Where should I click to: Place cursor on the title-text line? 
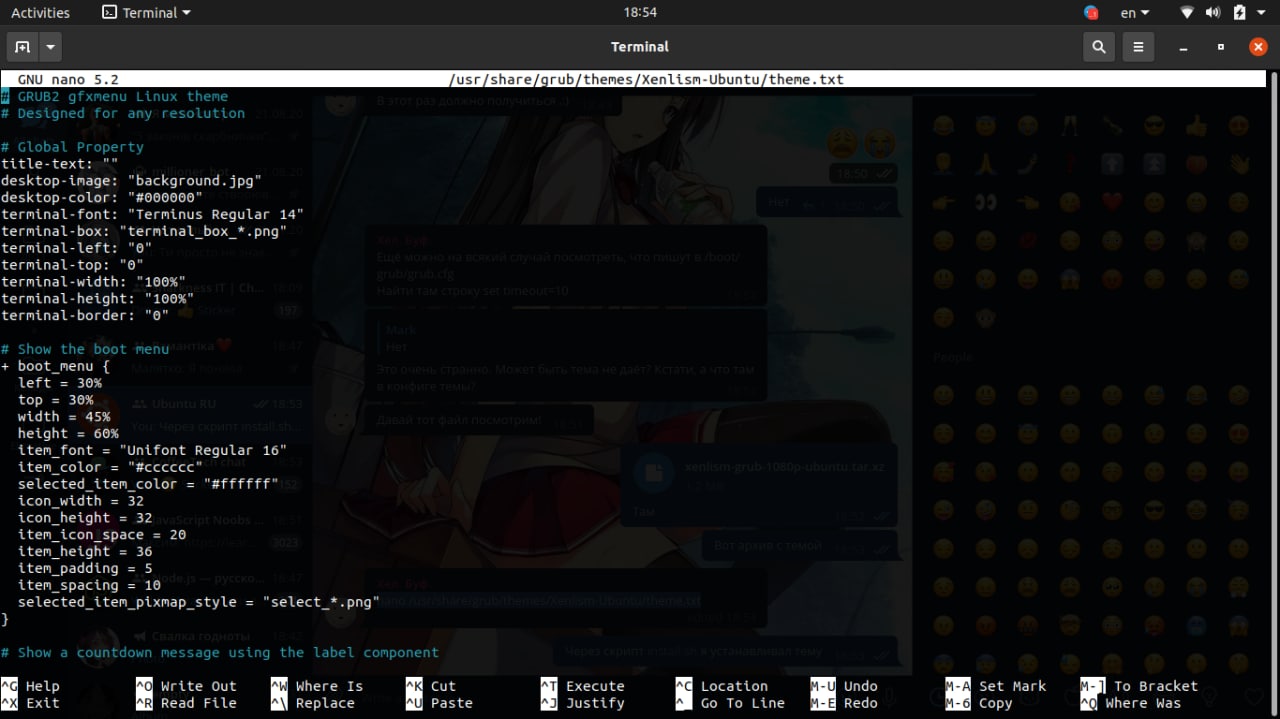(x=60, y=164)
